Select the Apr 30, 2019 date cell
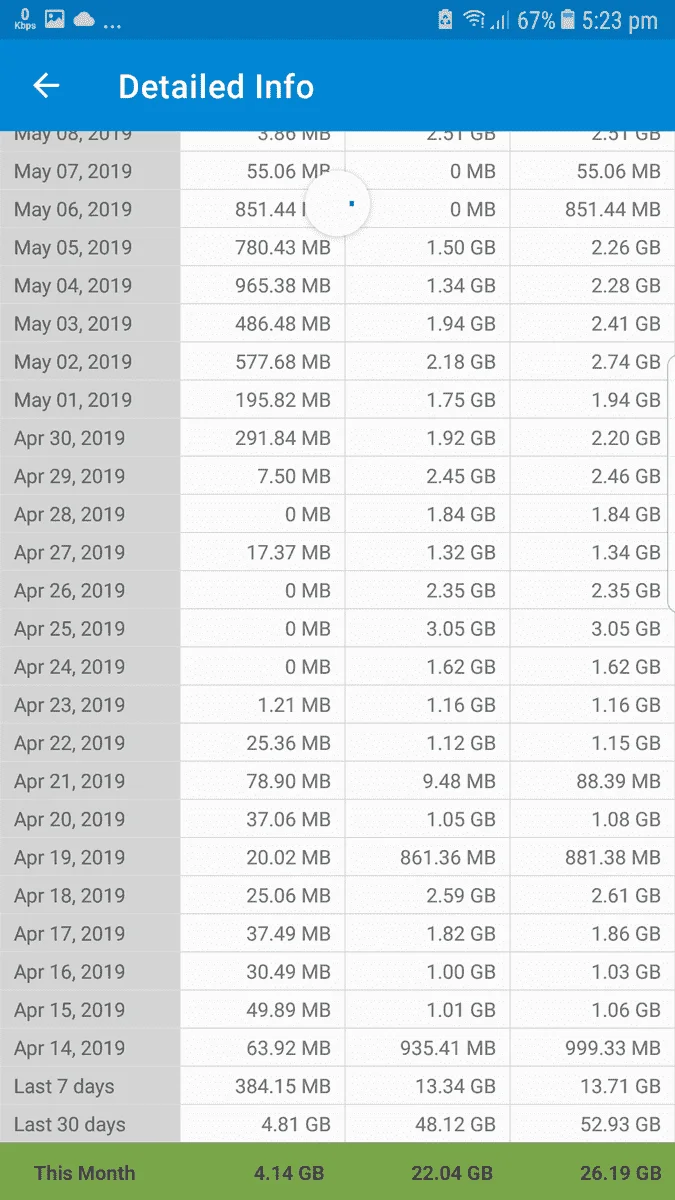The width and height of the screenshot is (675, 1200). coord(90,438)
